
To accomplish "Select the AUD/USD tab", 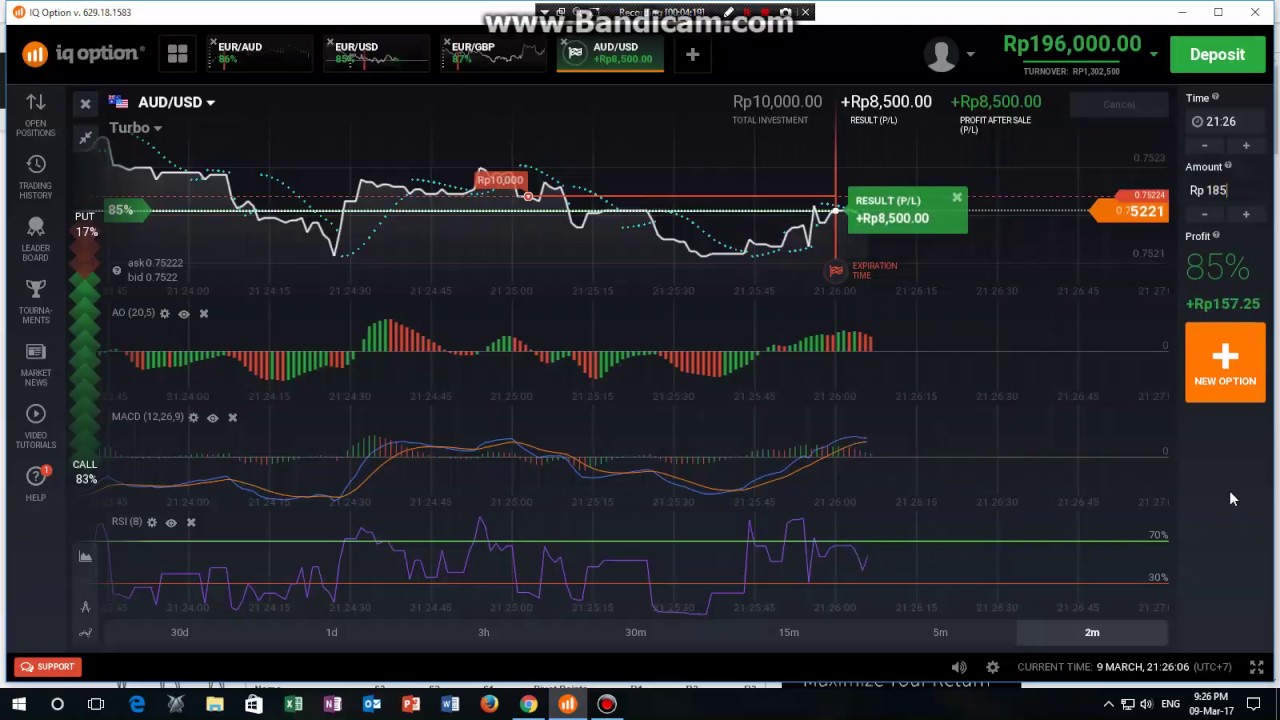I will [610, 54].
